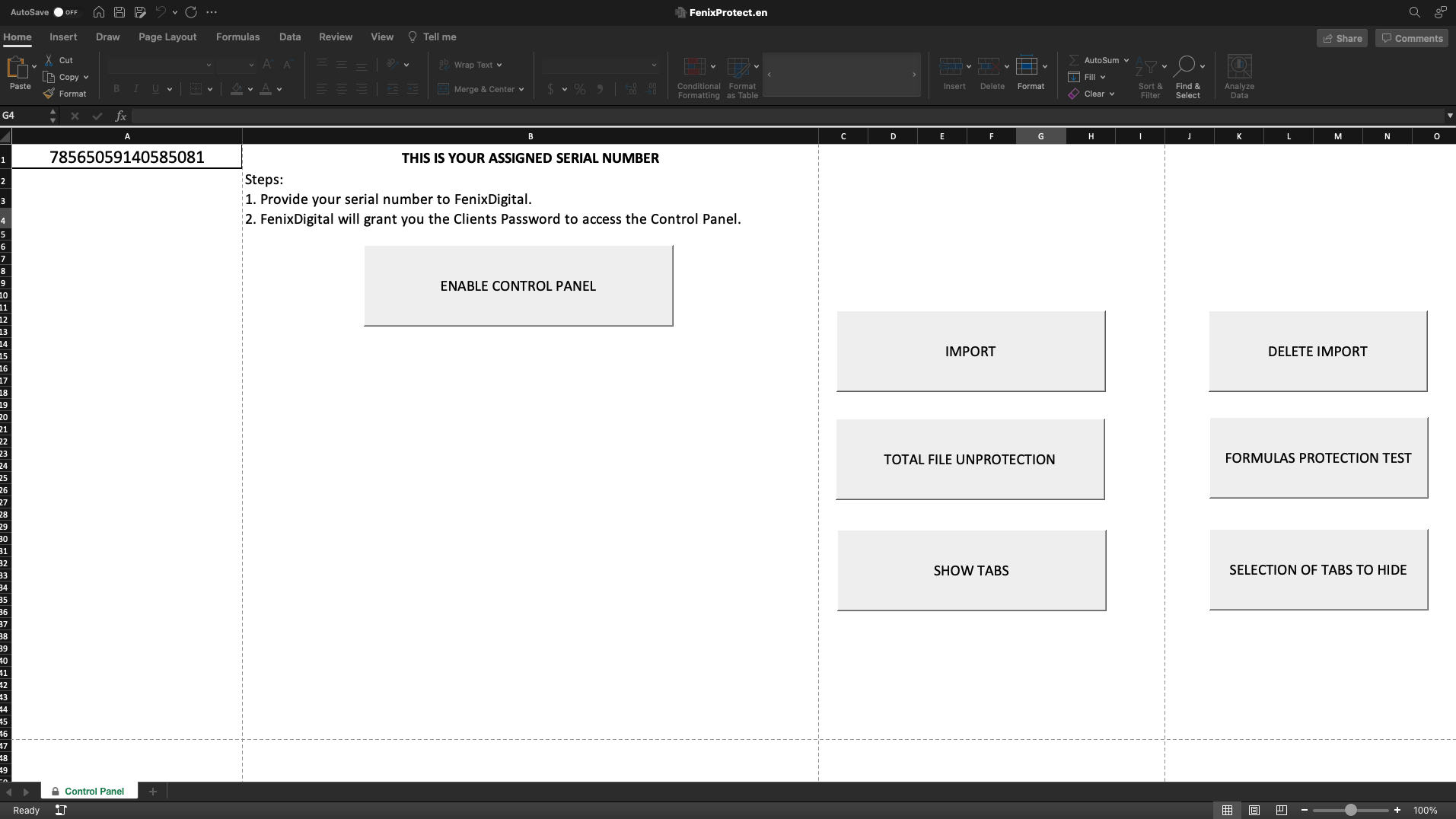Image resolution: width=1456 pixels, height=819 pixels.
Task: Click the Format cells icon
Action: (x=1027, y=67)
